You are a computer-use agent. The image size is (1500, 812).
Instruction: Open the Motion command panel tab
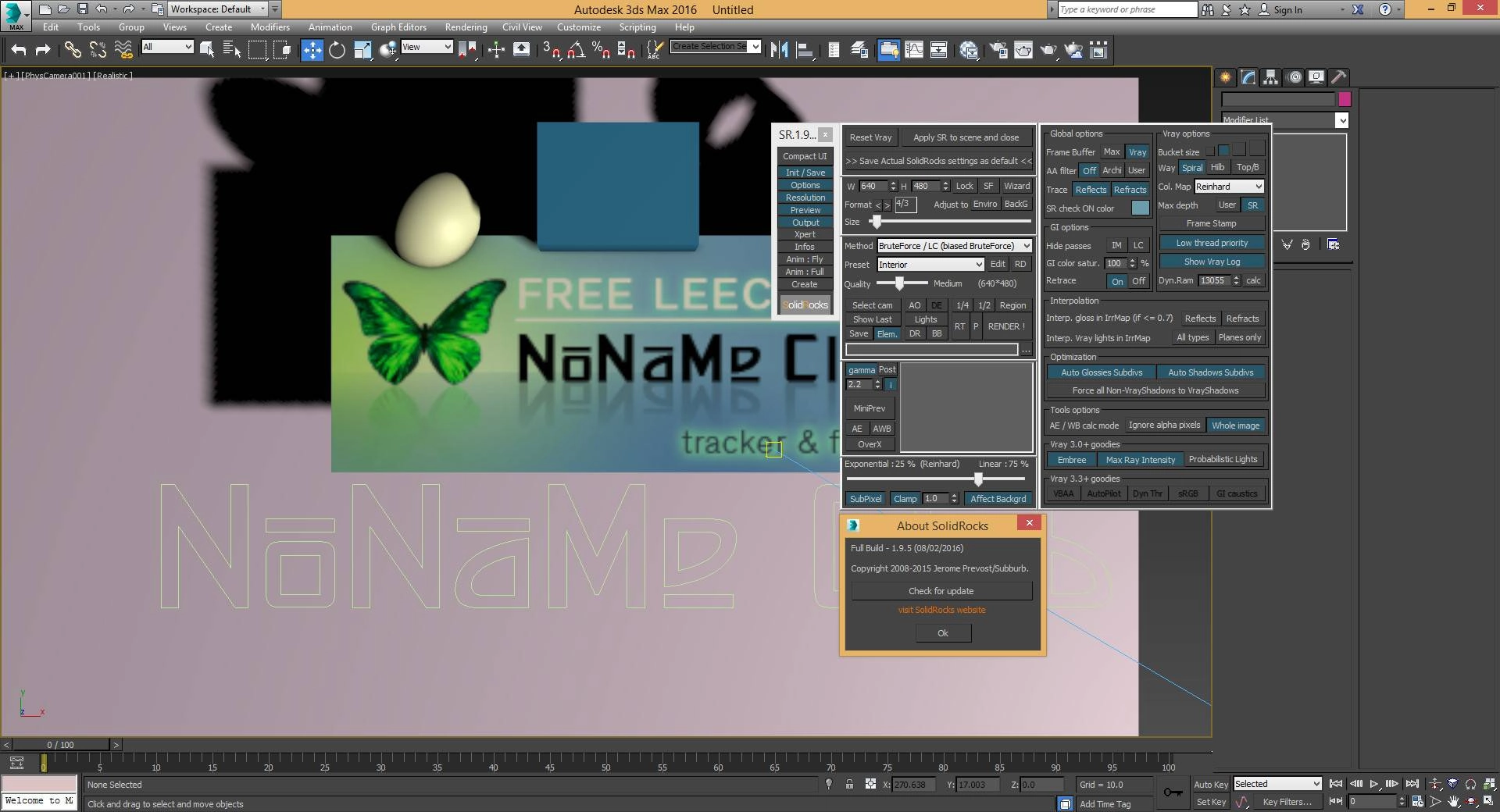(1295, 77)
